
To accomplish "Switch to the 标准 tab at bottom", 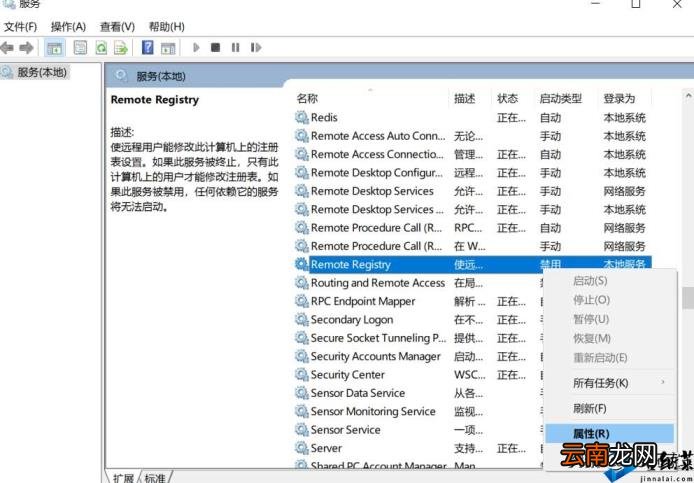I will (155, 478).
